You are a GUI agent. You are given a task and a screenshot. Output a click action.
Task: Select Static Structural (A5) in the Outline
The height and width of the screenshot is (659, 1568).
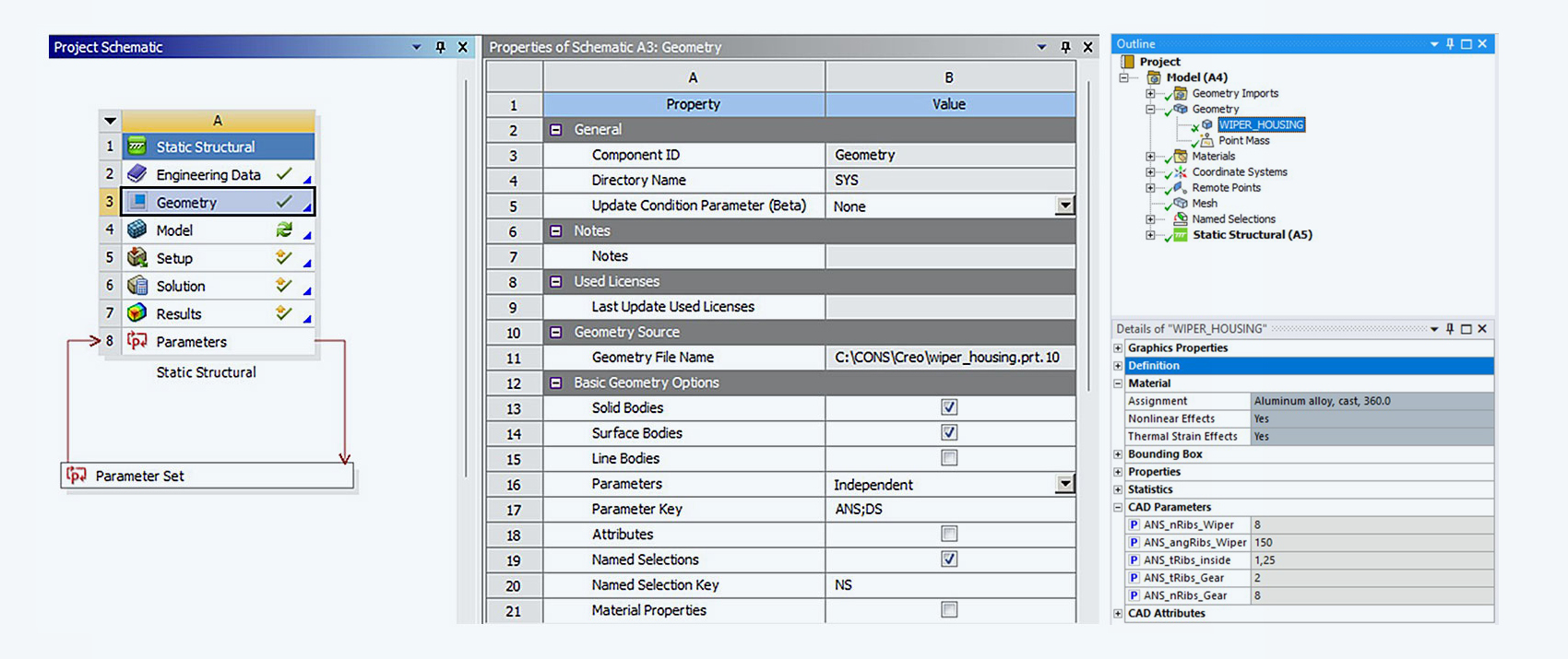1252,235
